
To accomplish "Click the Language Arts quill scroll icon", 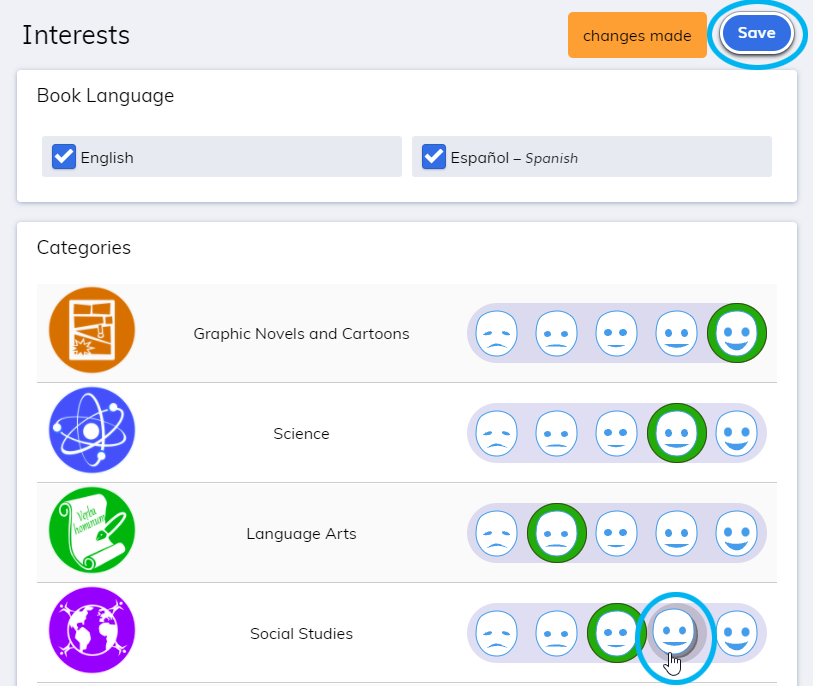I will click(x=91, y=533).
